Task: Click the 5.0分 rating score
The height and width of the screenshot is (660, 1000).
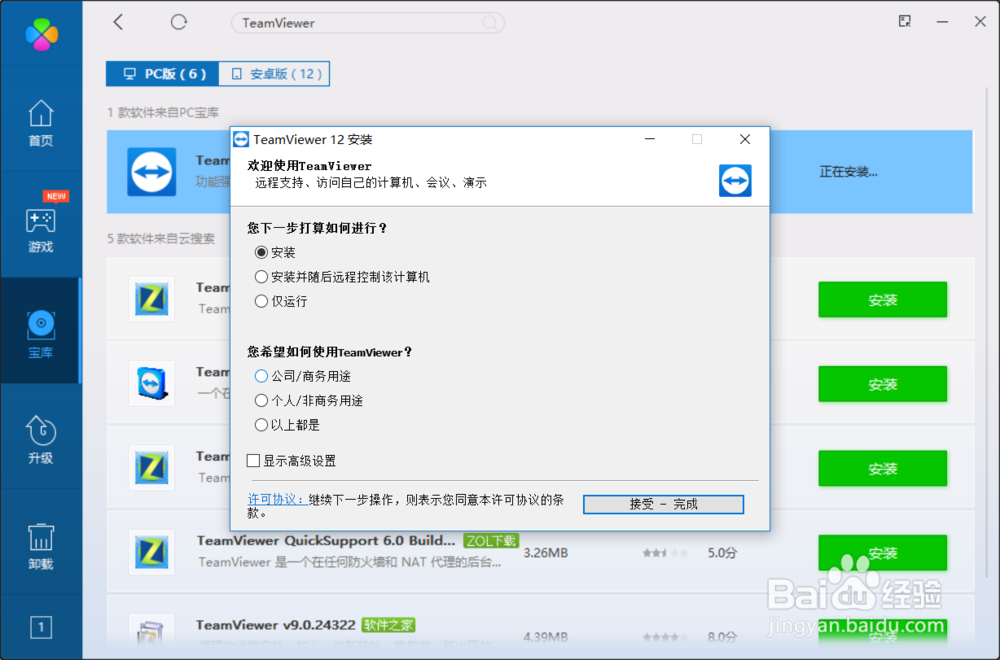Action: (722, 553)
